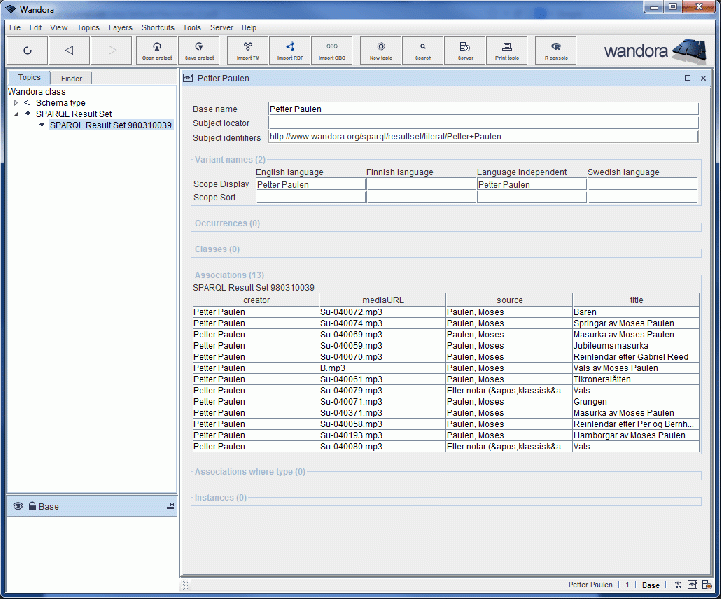Expand the Schema type tree node
The image size is (721, 599).
tap(16, 103)
